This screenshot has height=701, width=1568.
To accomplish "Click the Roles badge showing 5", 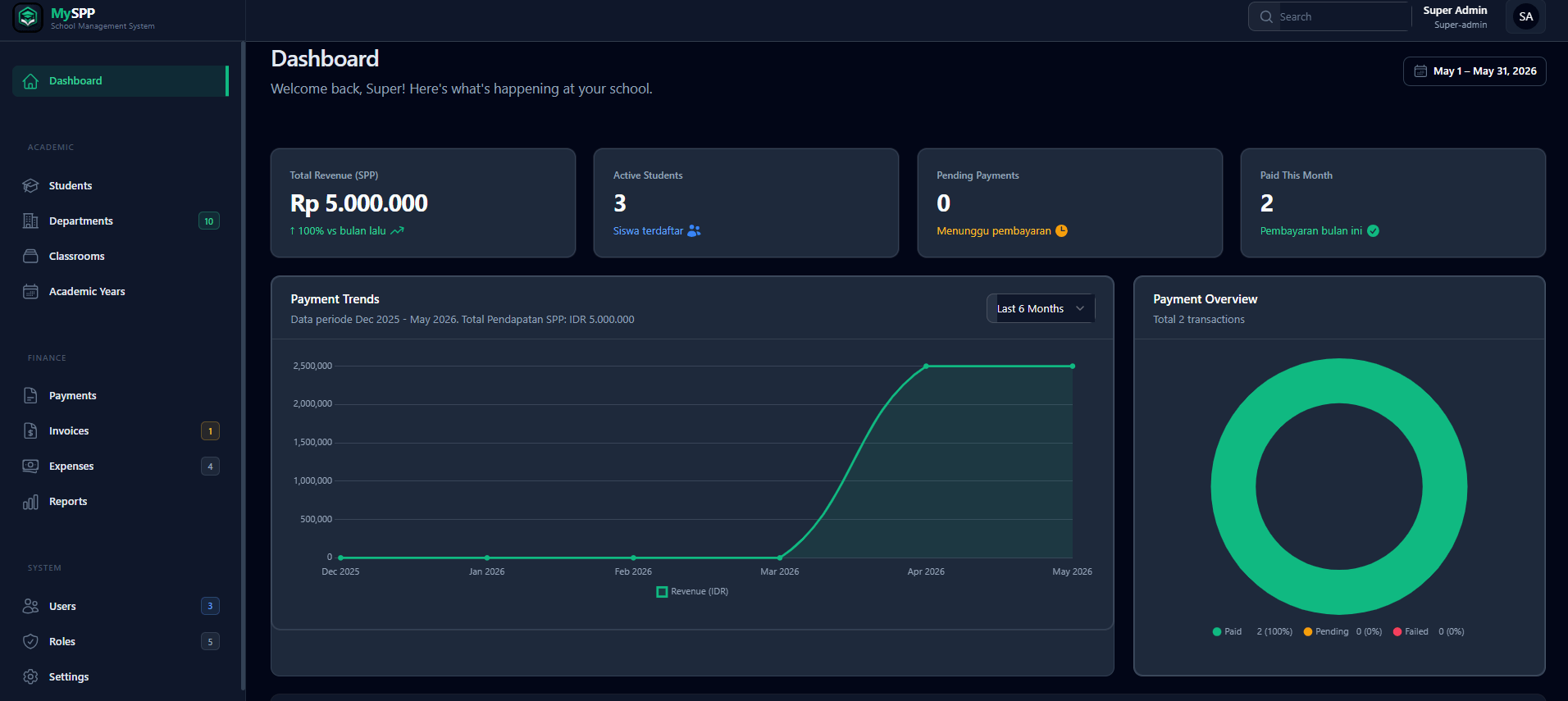I will click(210, 642).
